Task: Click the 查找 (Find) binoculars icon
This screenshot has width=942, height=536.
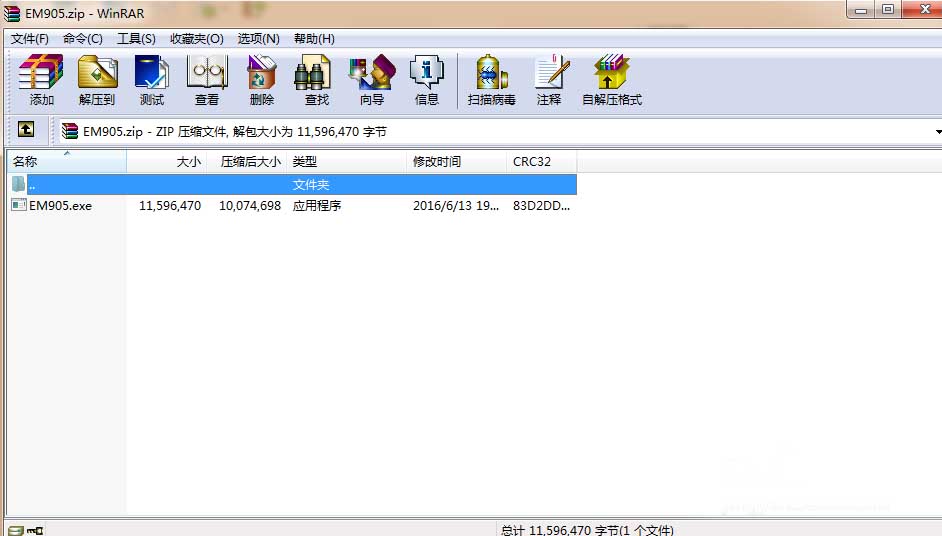Action: pos(312,72)
